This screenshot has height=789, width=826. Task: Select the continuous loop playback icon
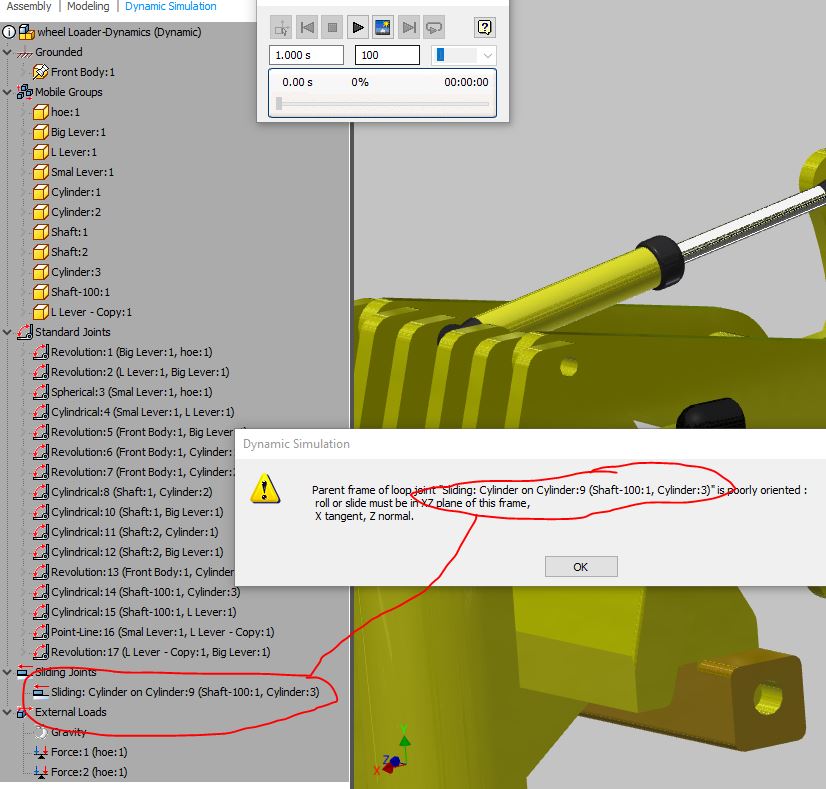tap(433, 27)
